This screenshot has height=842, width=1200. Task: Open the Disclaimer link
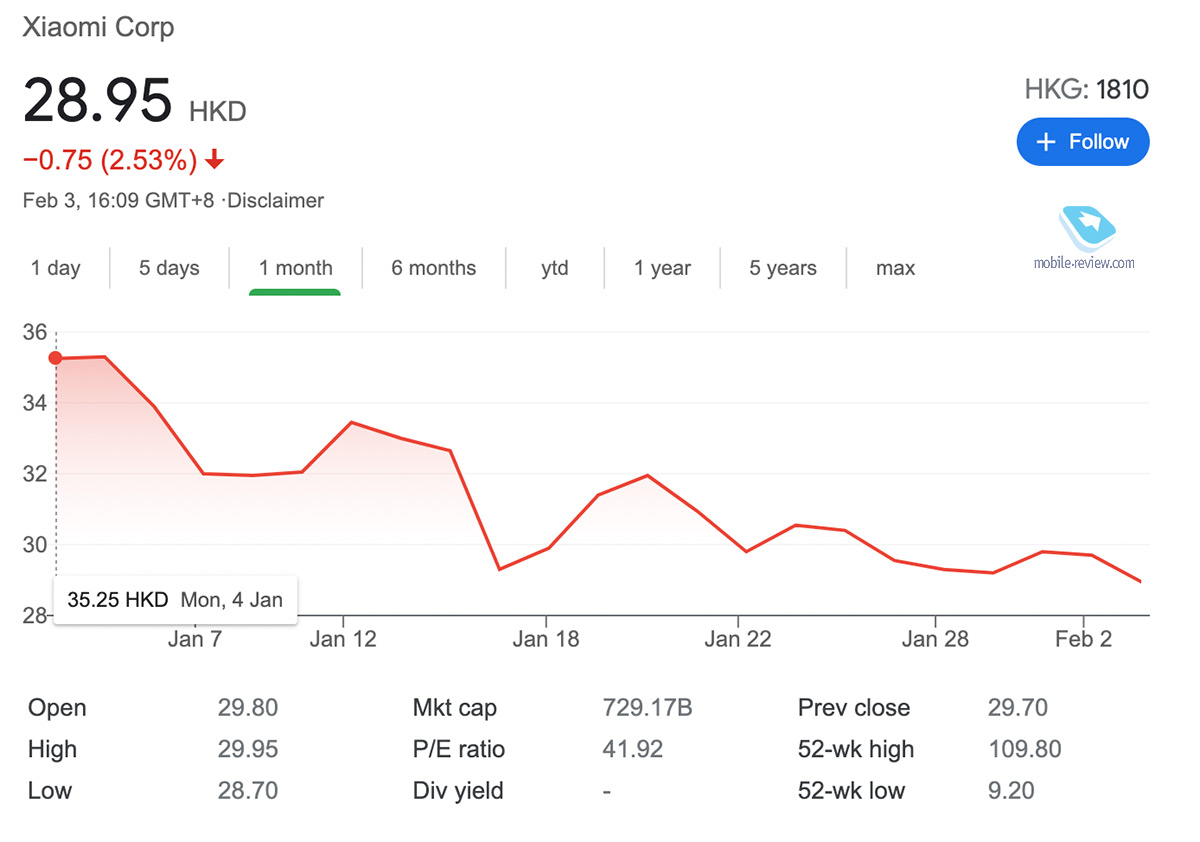click(276, 201)
